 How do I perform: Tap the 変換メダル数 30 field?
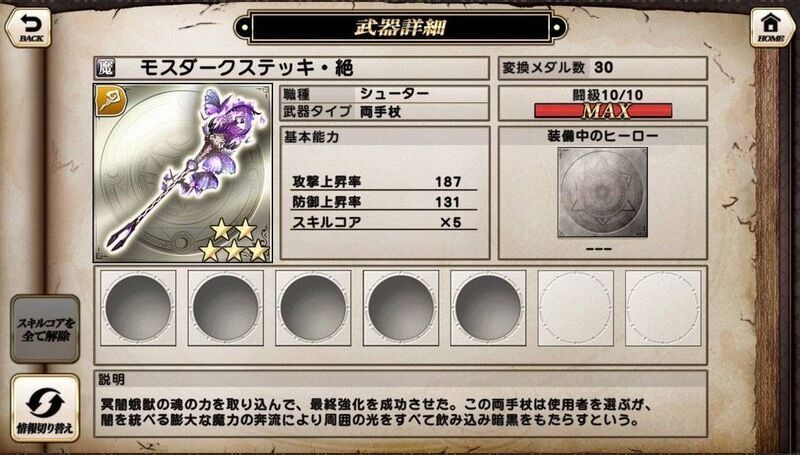pos(603,68)
